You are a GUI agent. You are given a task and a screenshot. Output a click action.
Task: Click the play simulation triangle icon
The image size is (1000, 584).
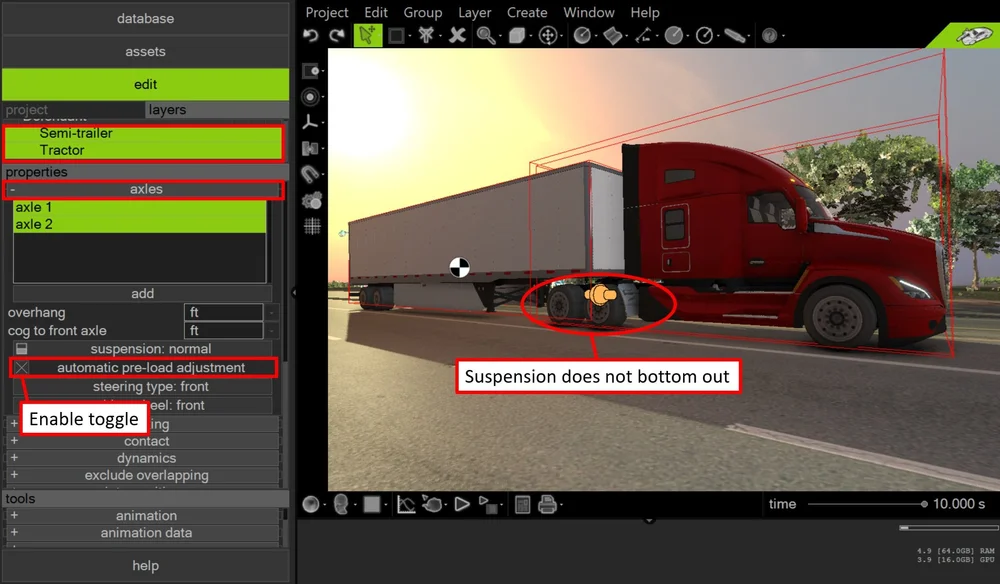[x=462, y=504]
